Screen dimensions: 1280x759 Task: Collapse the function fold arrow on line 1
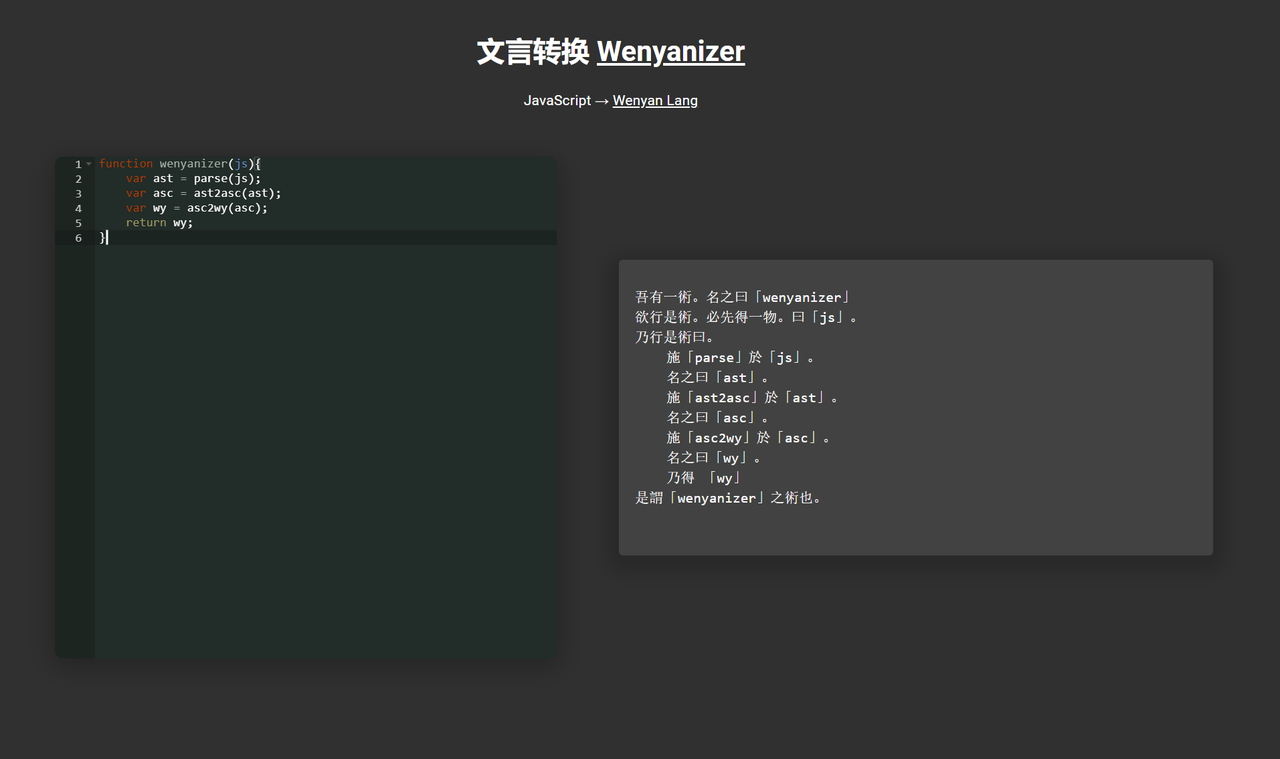pyautogui.click(x=89, y=164)
